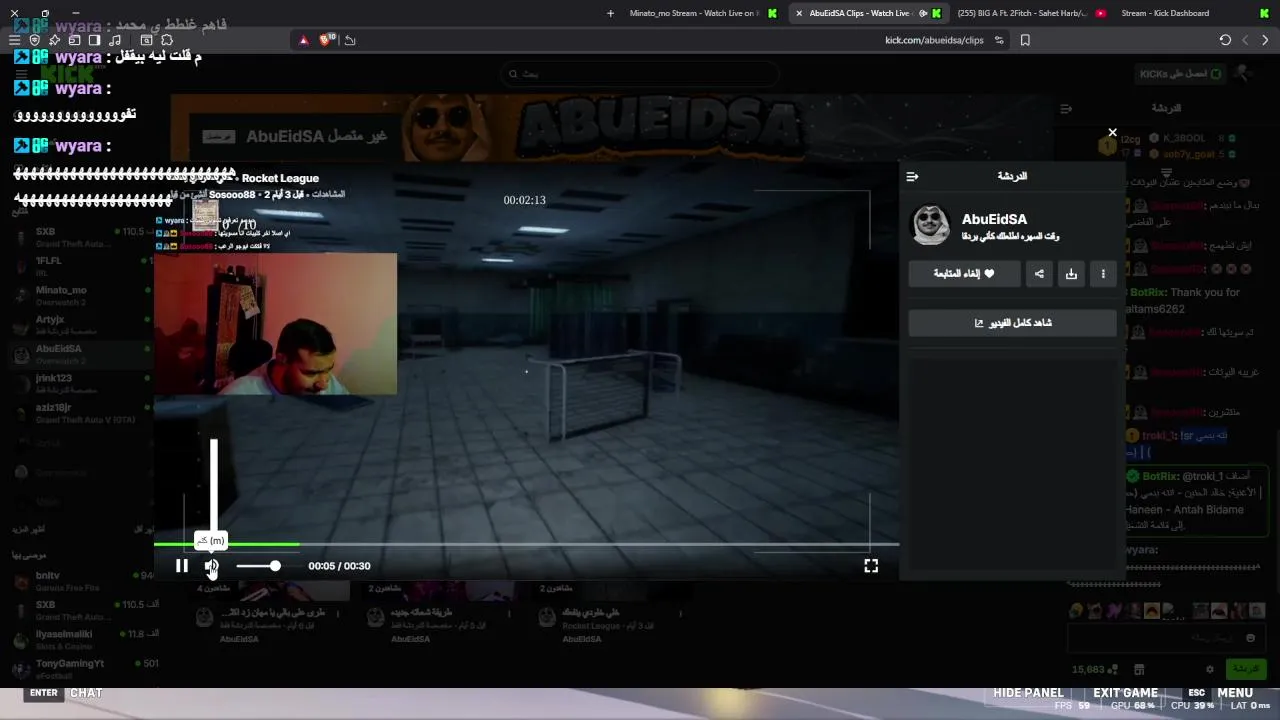The width and height of the screenshot is (1280, 720).
Task: Open the AbuEidSA profile avatar
Action: 930,226
